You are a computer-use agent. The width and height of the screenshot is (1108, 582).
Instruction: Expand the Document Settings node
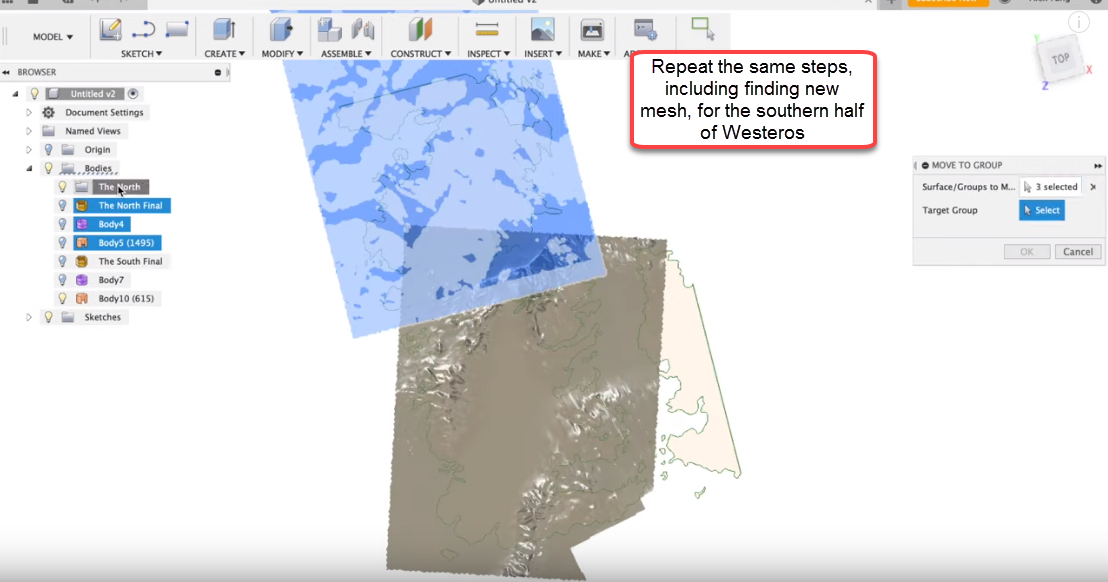29,112
